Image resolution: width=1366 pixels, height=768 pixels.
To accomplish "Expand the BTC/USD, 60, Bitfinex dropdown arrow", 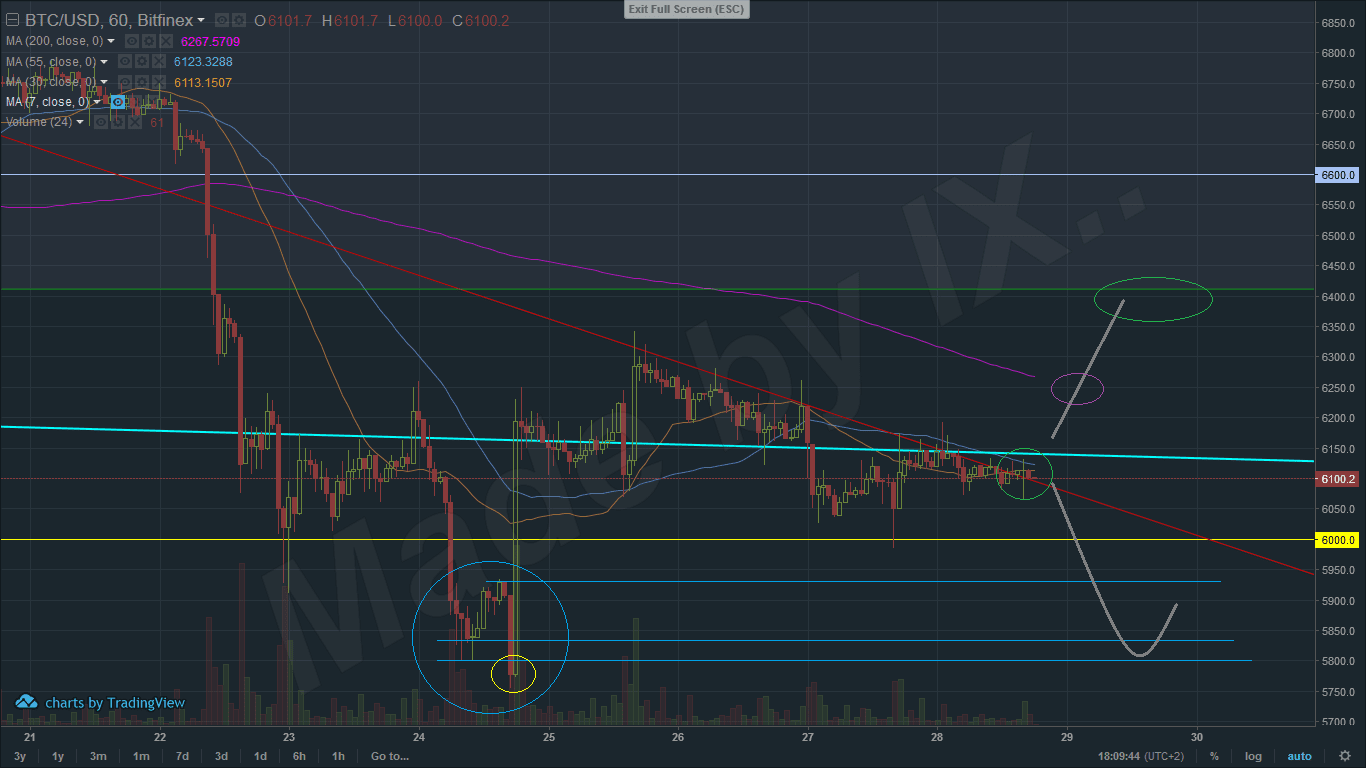I will tap(201, 20).
